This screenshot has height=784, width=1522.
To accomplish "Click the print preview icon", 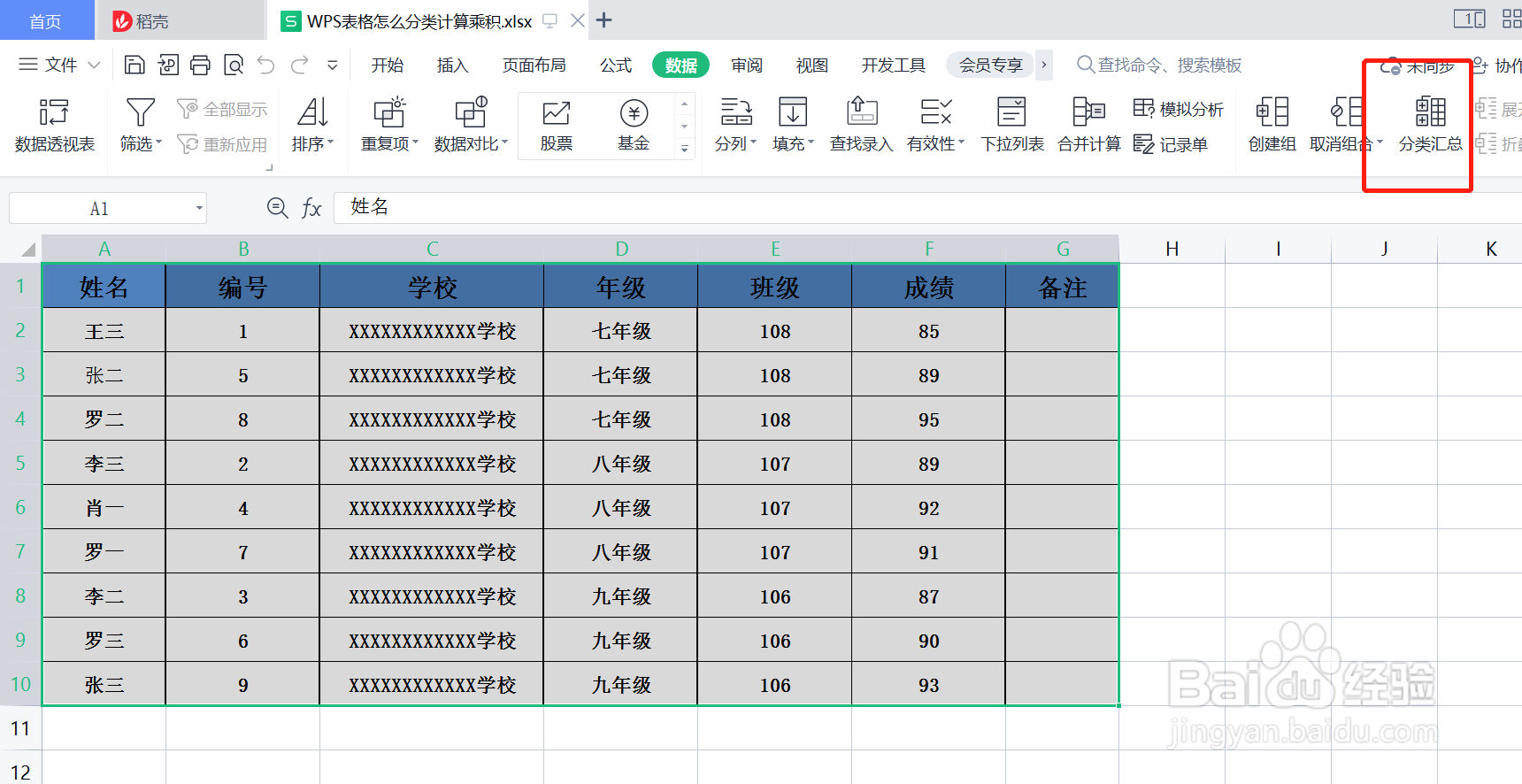I will pos(234,65).
